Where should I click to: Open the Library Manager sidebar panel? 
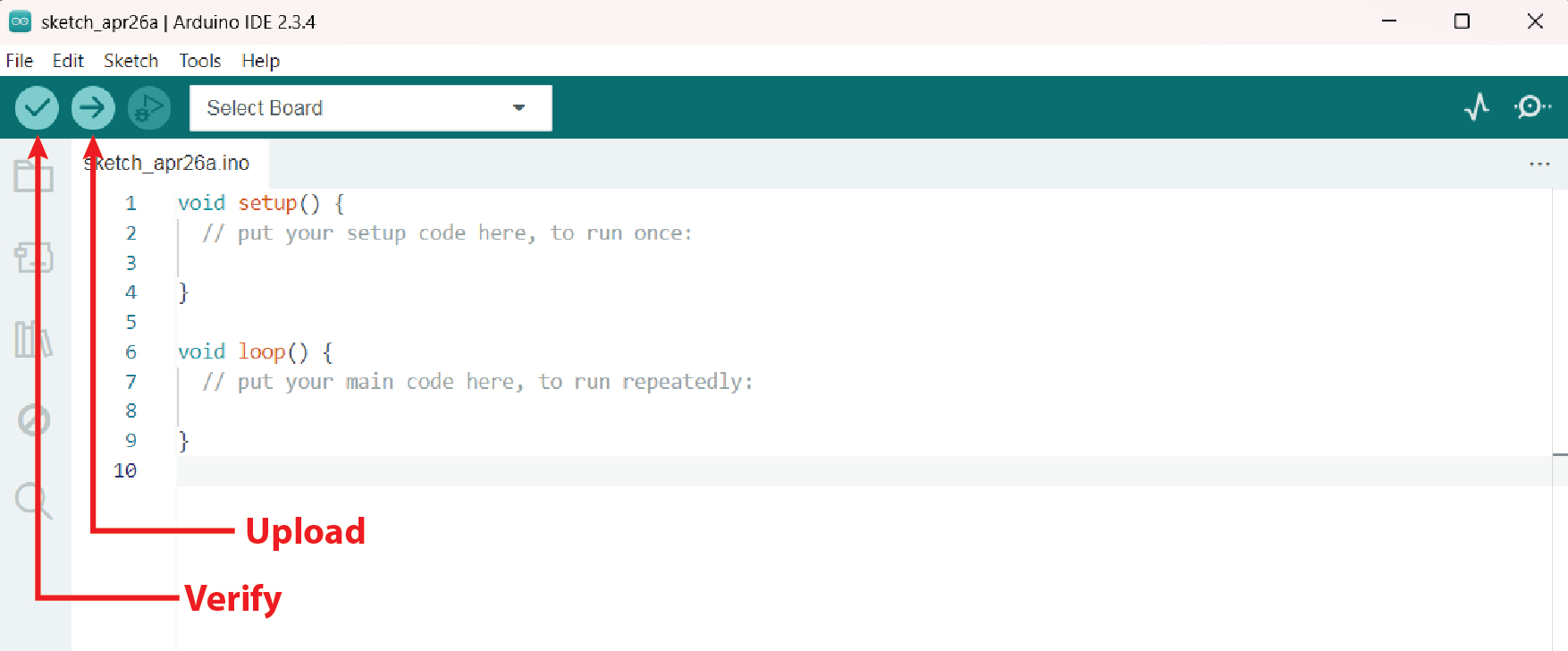pyautogui.click(x=34, y=339)
